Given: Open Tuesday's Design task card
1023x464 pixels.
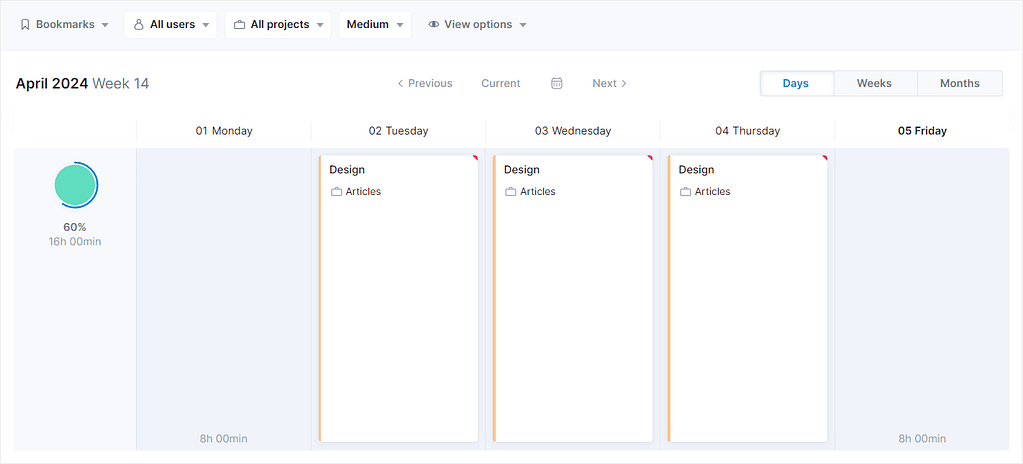Looking at the screenshot, I should point(399,298).
